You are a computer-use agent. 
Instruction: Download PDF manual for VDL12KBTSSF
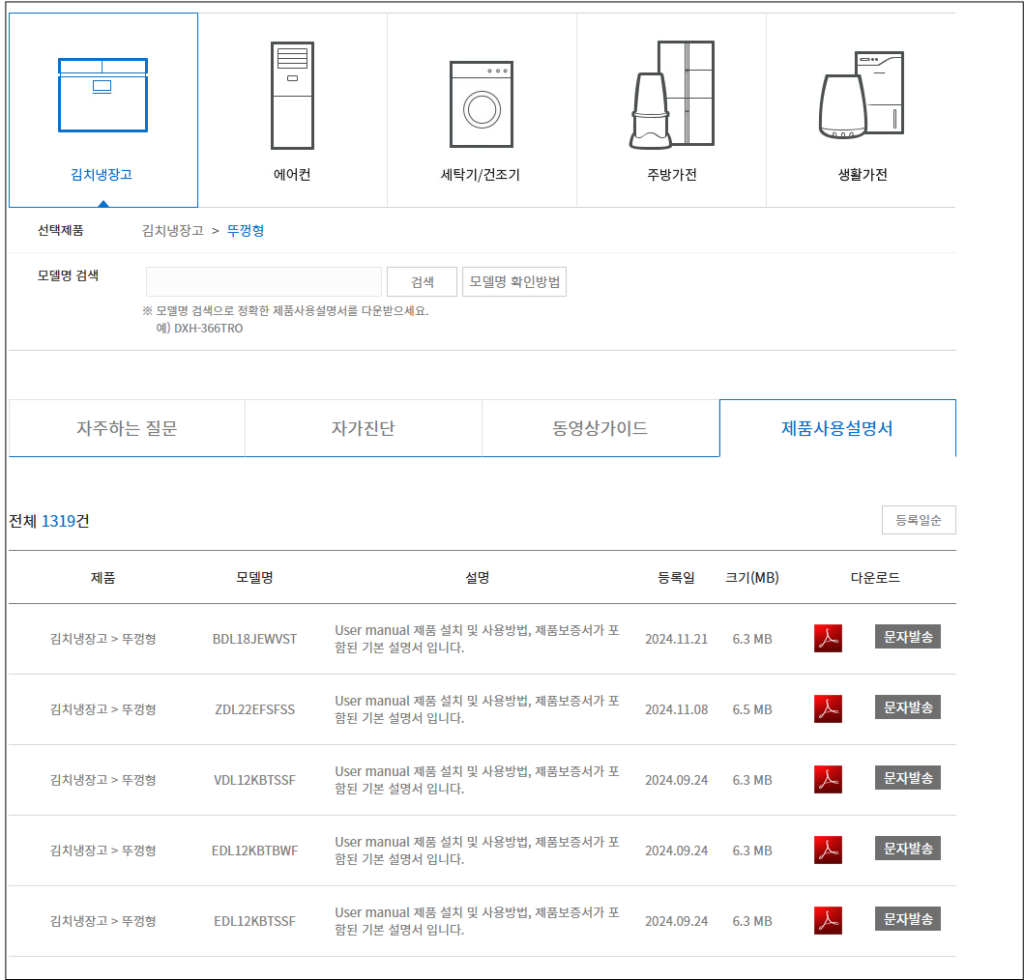click(x=828, y=780)
